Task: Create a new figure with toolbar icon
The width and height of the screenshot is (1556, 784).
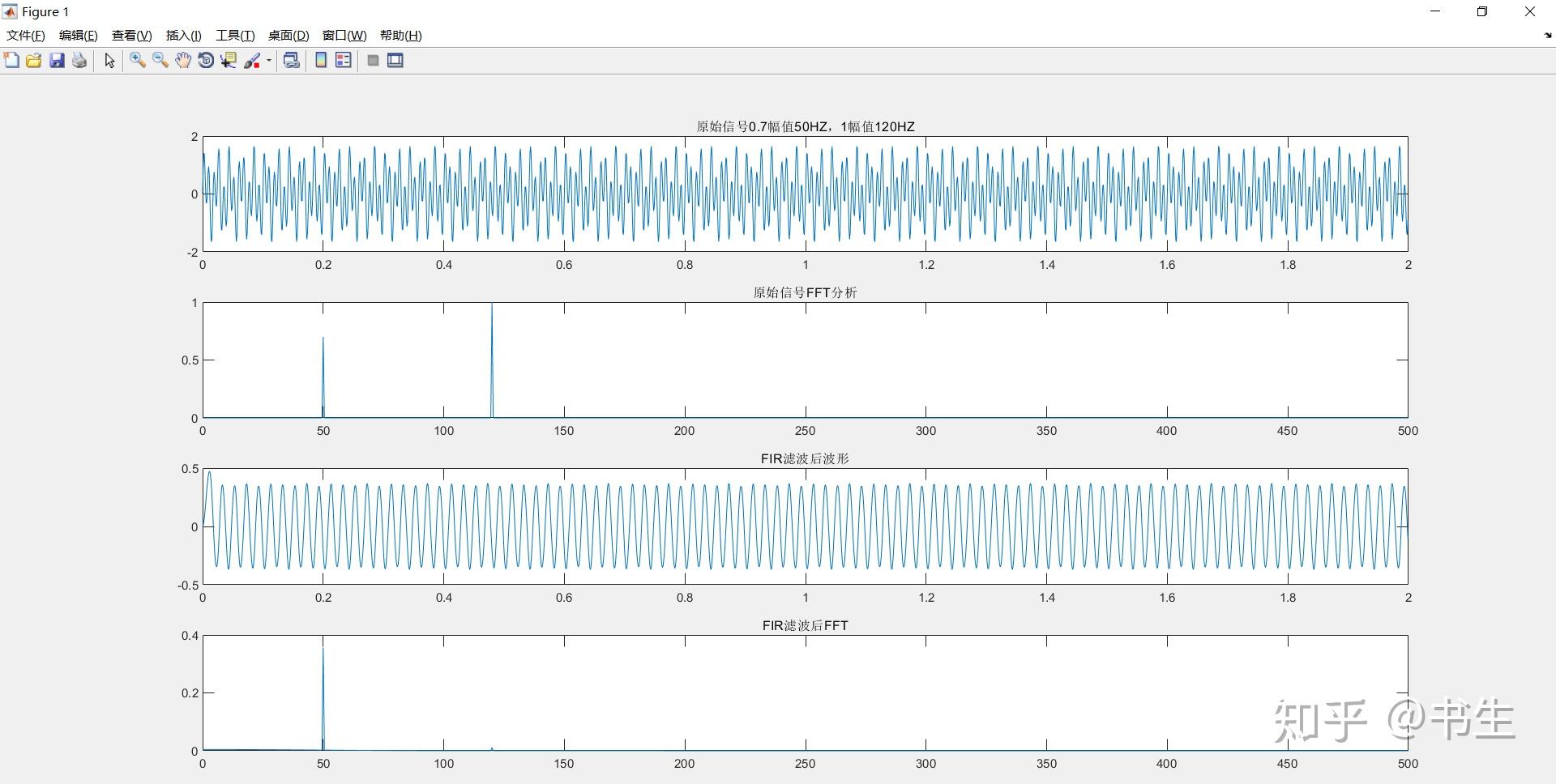Action: (11, 60)
